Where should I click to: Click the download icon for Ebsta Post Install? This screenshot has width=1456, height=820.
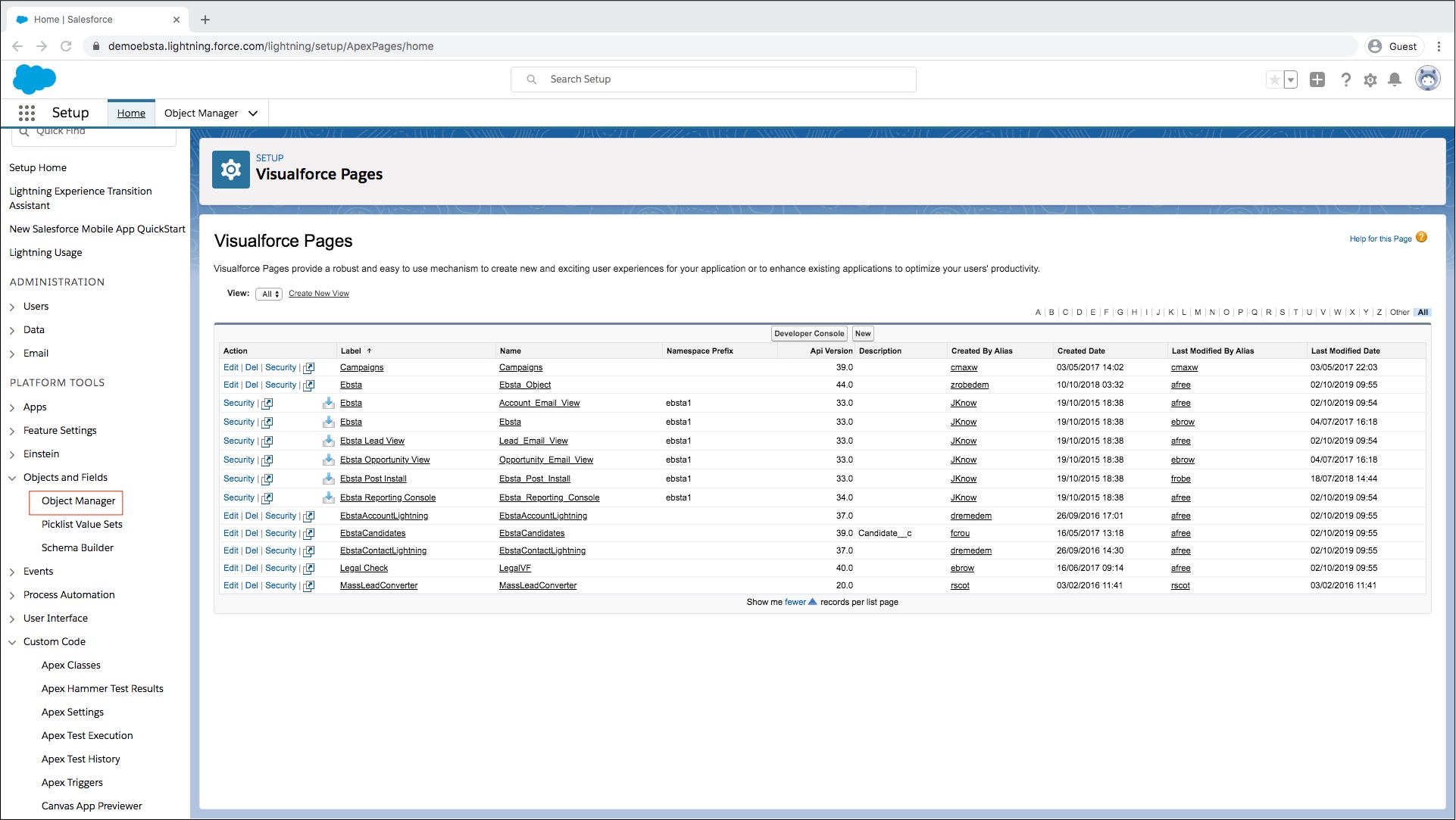tap(329, 479)
